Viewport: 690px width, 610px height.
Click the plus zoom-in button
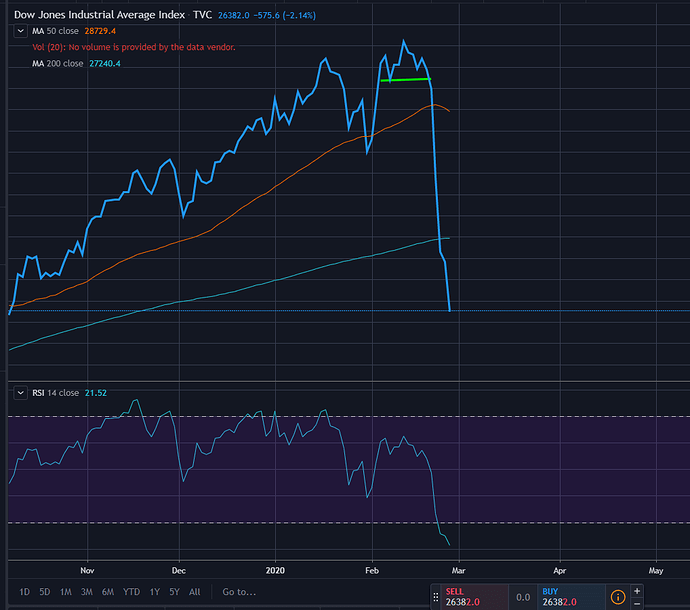pos(637,591)
